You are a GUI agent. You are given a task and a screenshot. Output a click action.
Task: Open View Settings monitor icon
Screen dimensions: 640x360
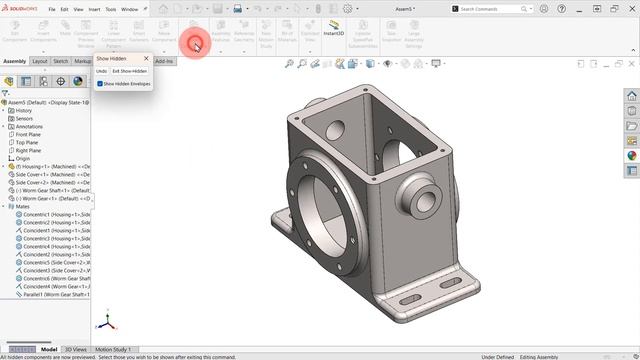(x=436, y=64)
